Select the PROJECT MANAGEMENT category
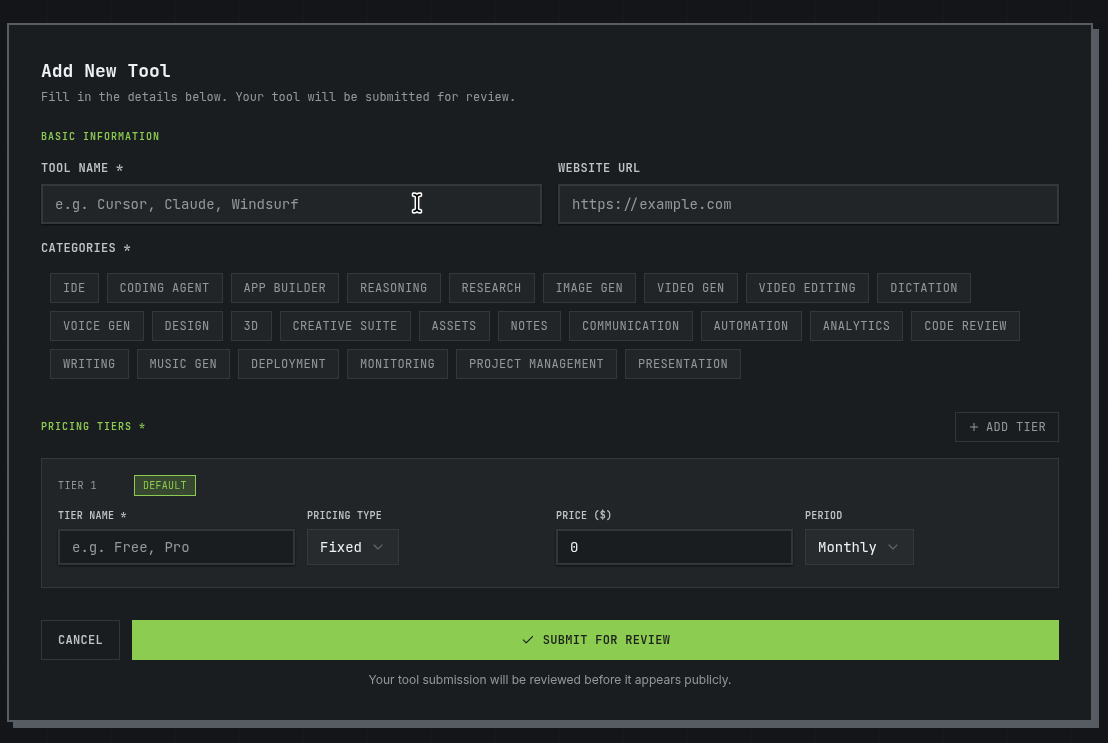The width and height of the screenshot is (1108, 743). click(536, 364)
